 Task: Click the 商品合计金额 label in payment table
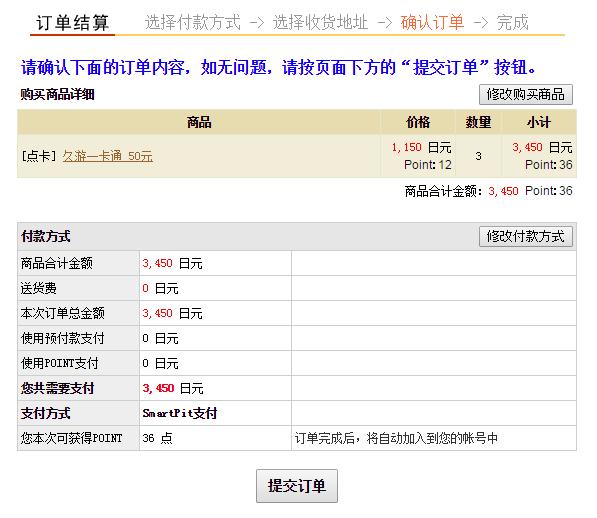57,263
